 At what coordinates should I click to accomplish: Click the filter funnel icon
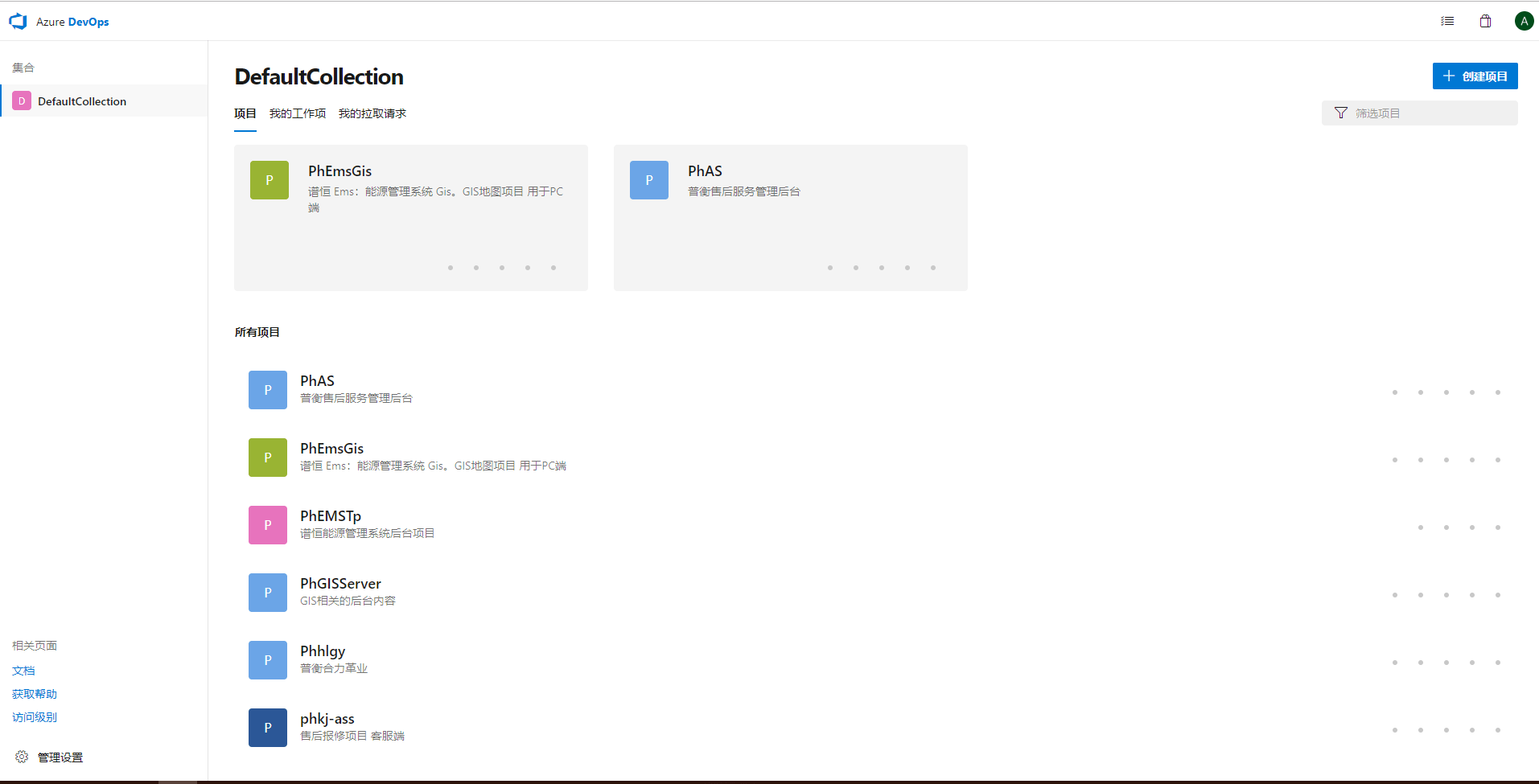(x=1340, y=113)
